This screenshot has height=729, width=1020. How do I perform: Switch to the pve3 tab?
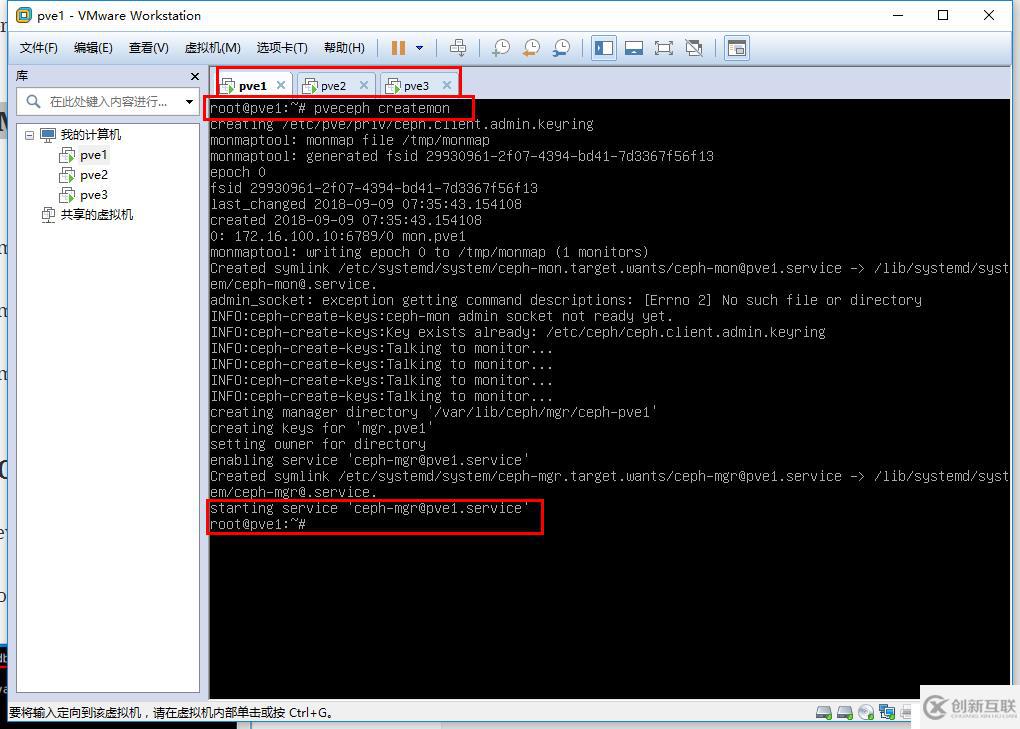(416, 86)
